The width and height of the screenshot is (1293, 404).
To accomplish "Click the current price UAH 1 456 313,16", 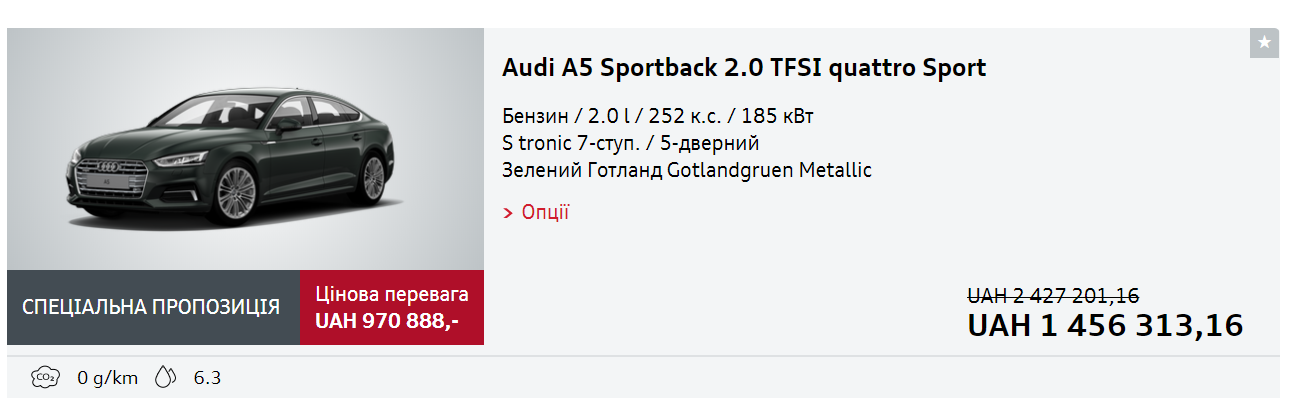I will coord(1105,326).
